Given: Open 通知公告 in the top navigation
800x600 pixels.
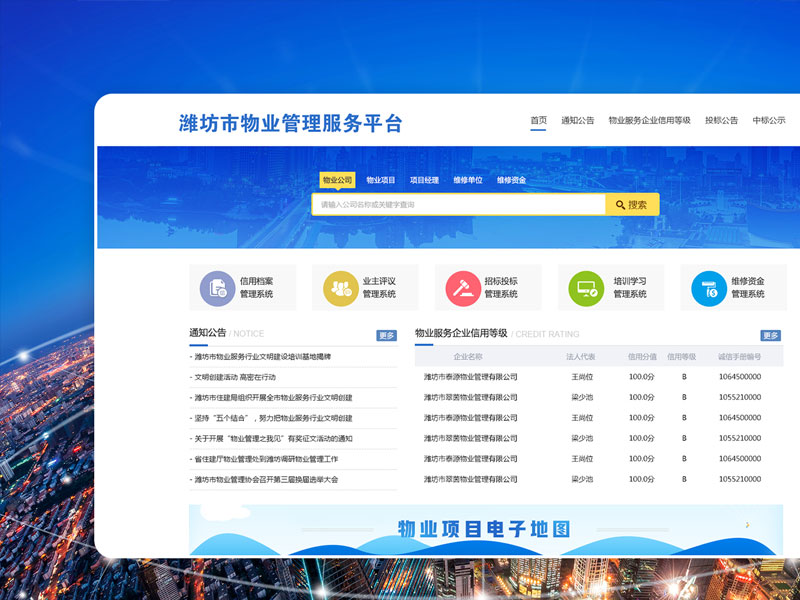Looking at the screenshot, I should (x=578, y=120).
